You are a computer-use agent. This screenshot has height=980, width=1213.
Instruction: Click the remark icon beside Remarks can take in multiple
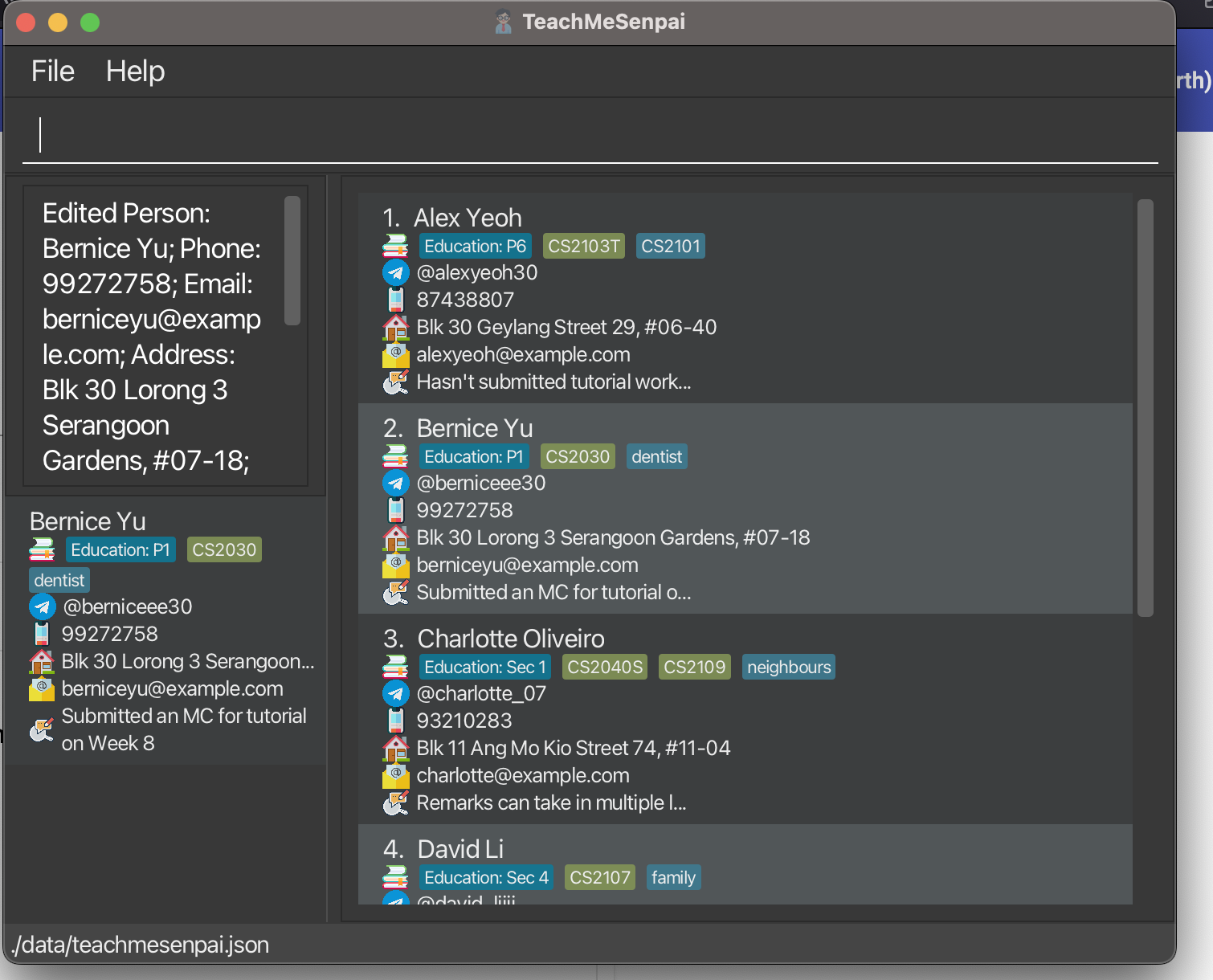[x=395, y=802]
